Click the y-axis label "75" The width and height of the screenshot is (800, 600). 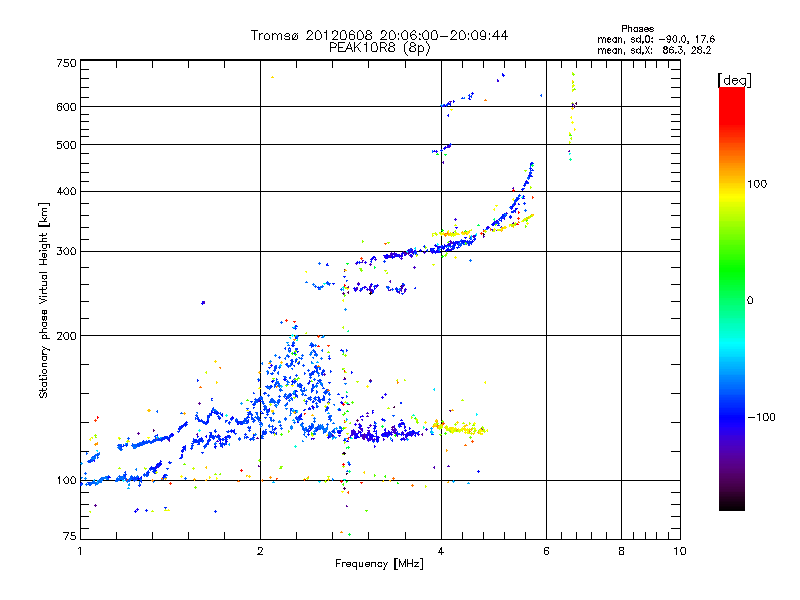click(70, 536)
